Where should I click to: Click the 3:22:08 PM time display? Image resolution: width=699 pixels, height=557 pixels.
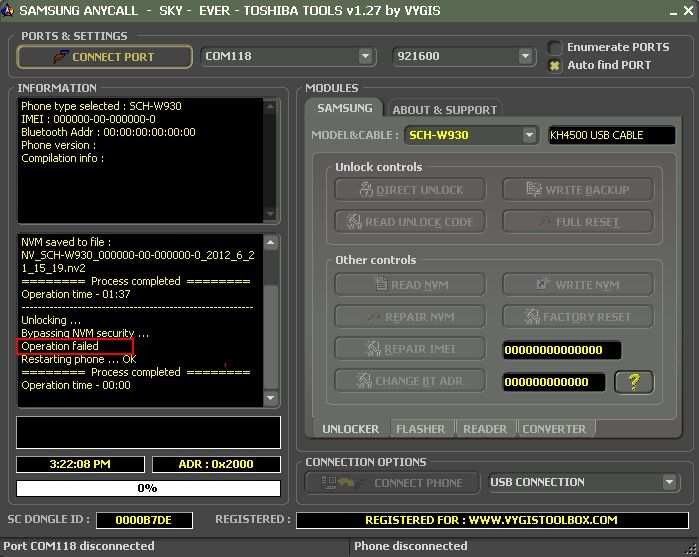80,464
